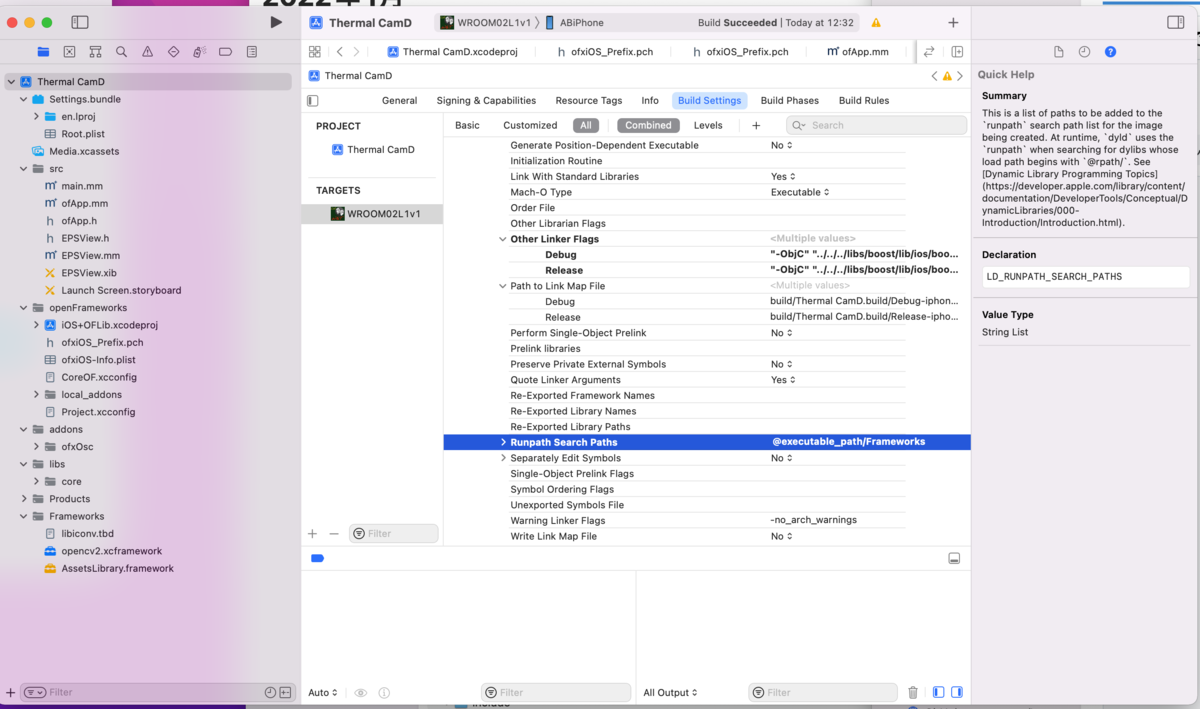Open the project navigator folder icon
Viewport: 1200px width, 709px height.
point(43,52)
